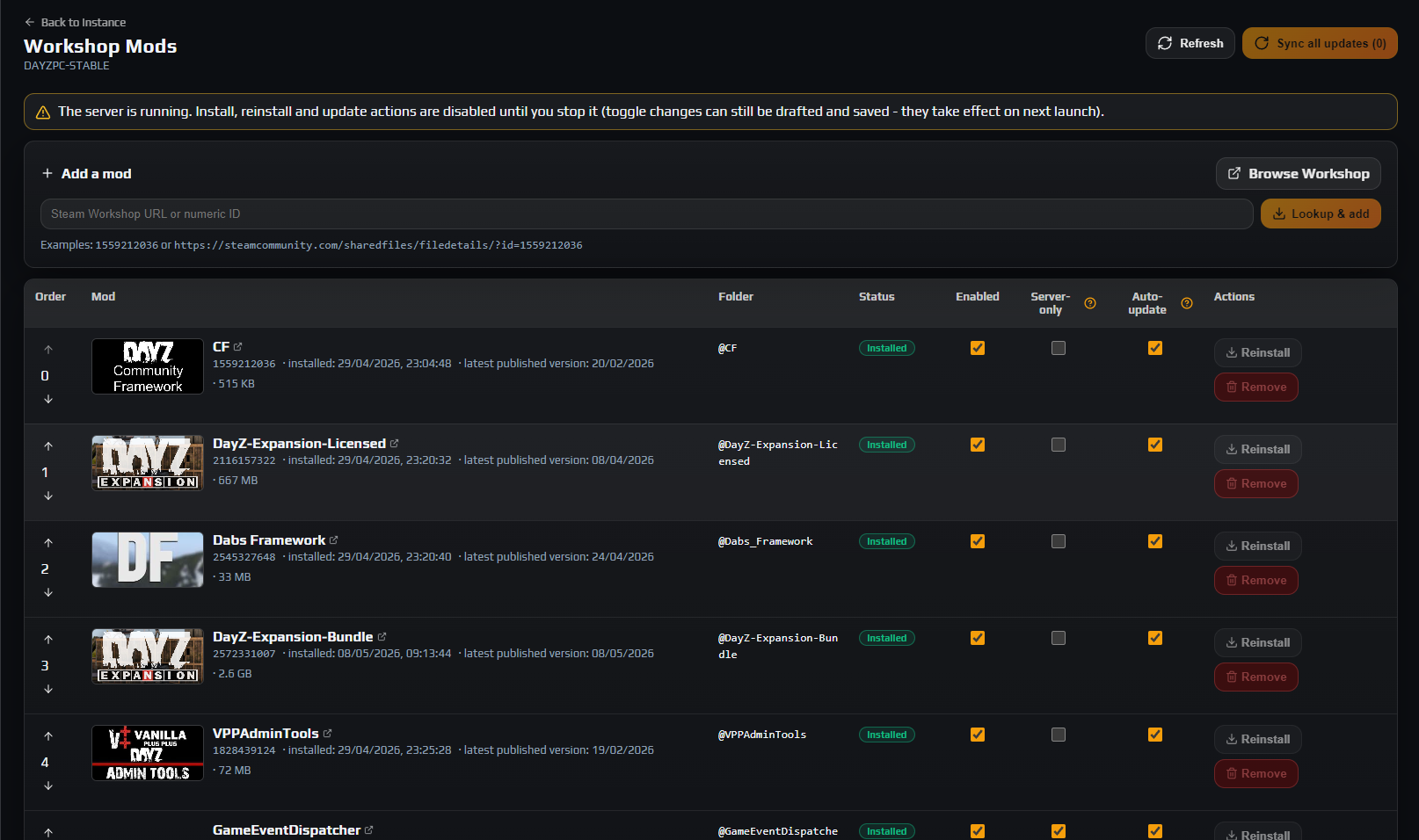Screen dimensions: 1419x840
Task: Click Remove for VPPAdminTools
Action: coord(1256,773)
